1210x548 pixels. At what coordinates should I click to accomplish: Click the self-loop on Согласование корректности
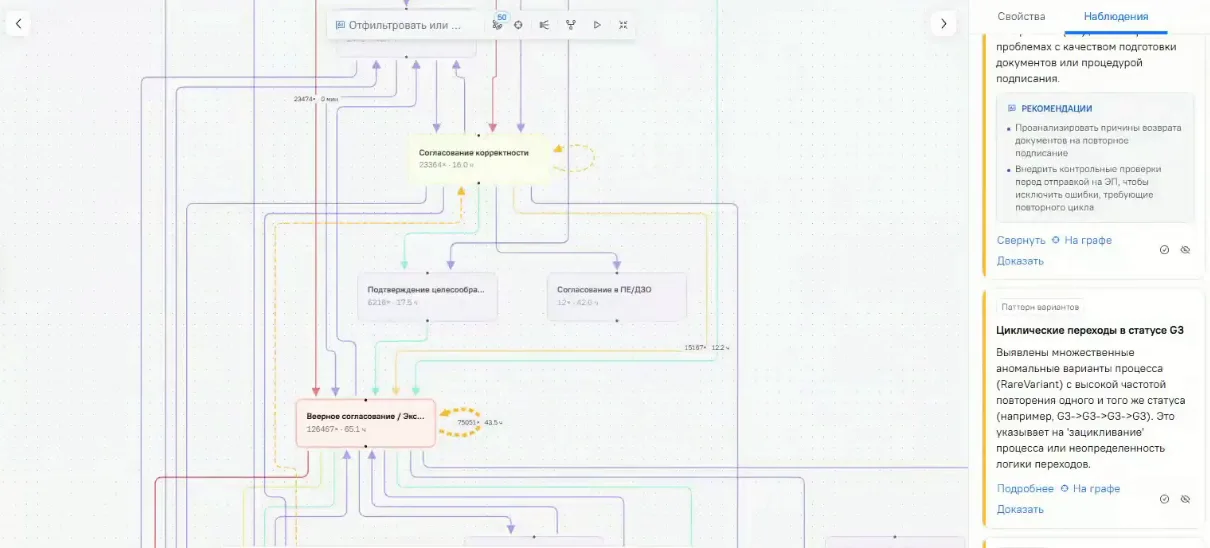click(x=574, y=158)
